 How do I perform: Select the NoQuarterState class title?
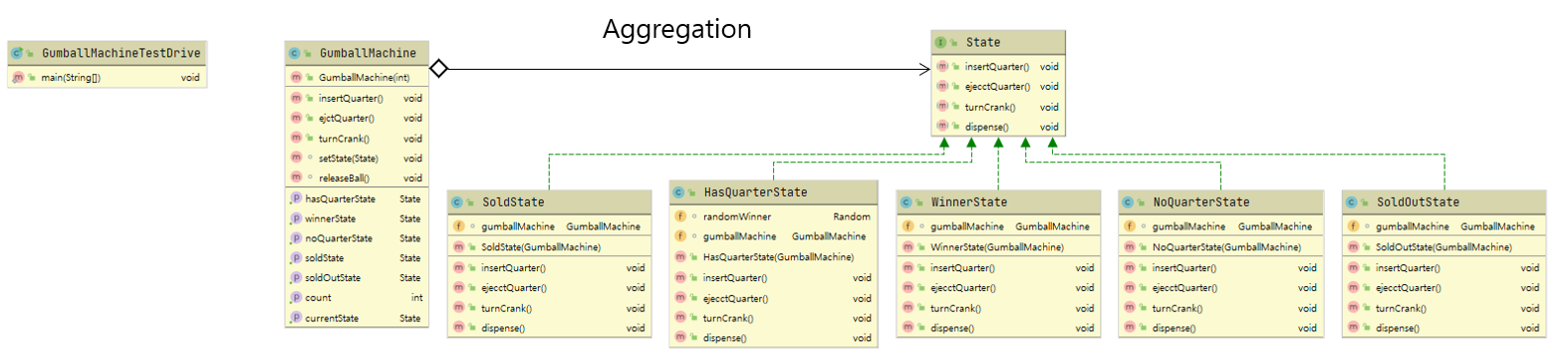[x=1200, y=201]
